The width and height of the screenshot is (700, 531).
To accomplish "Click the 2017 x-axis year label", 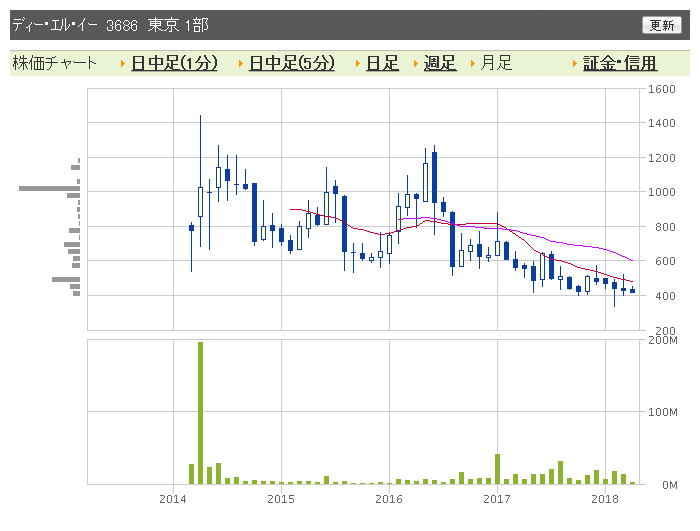I will [497, 499].
